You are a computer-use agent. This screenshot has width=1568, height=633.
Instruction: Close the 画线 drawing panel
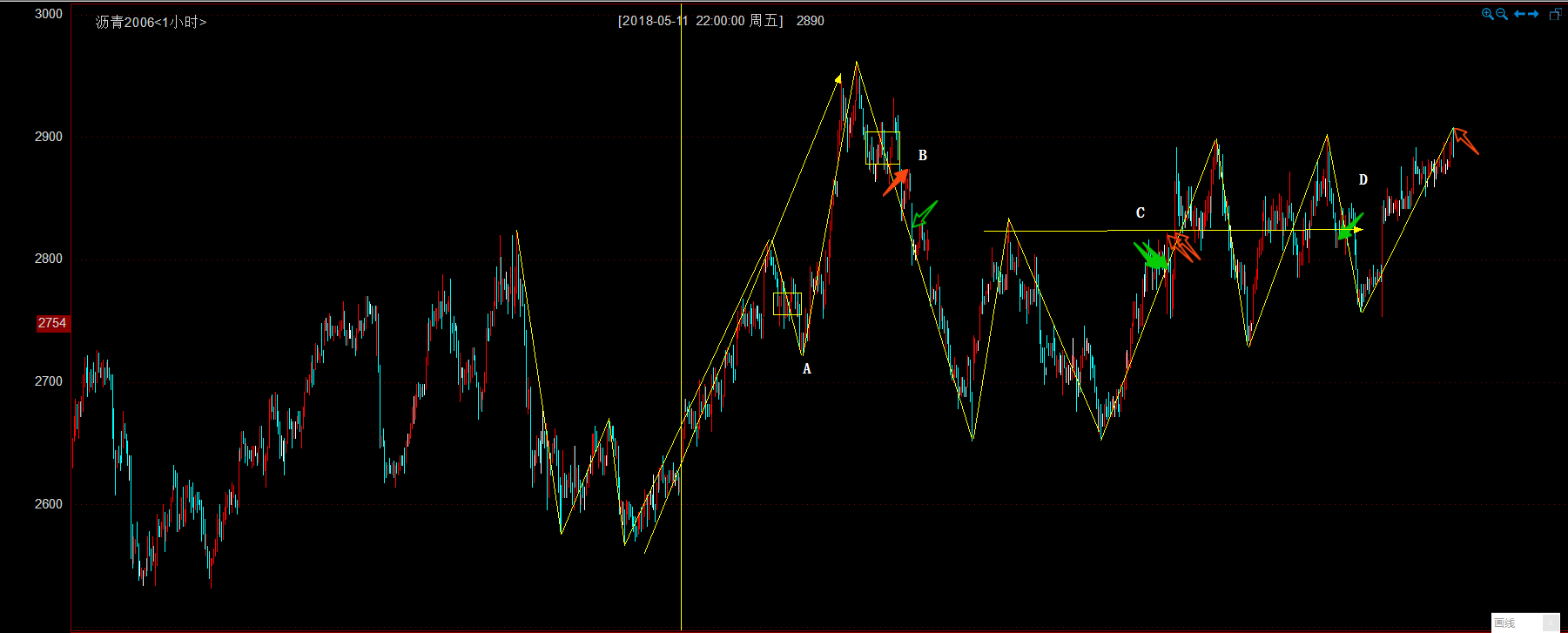[x=1551, y=623]
